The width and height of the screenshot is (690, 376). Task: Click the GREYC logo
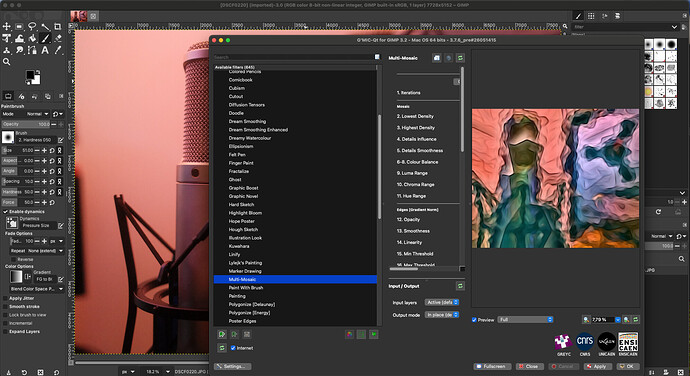point(563,342)
